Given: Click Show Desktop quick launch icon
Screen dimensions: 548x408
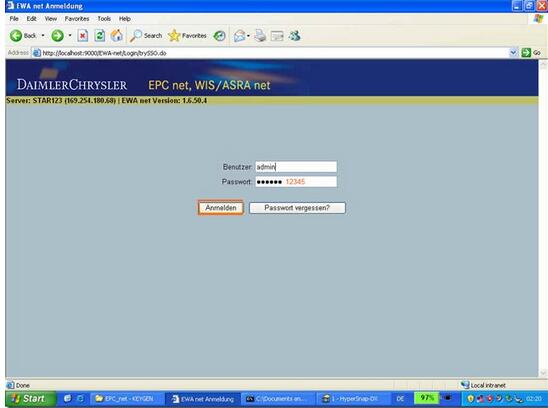Looking at the screenshot, I should click(67, 399).
